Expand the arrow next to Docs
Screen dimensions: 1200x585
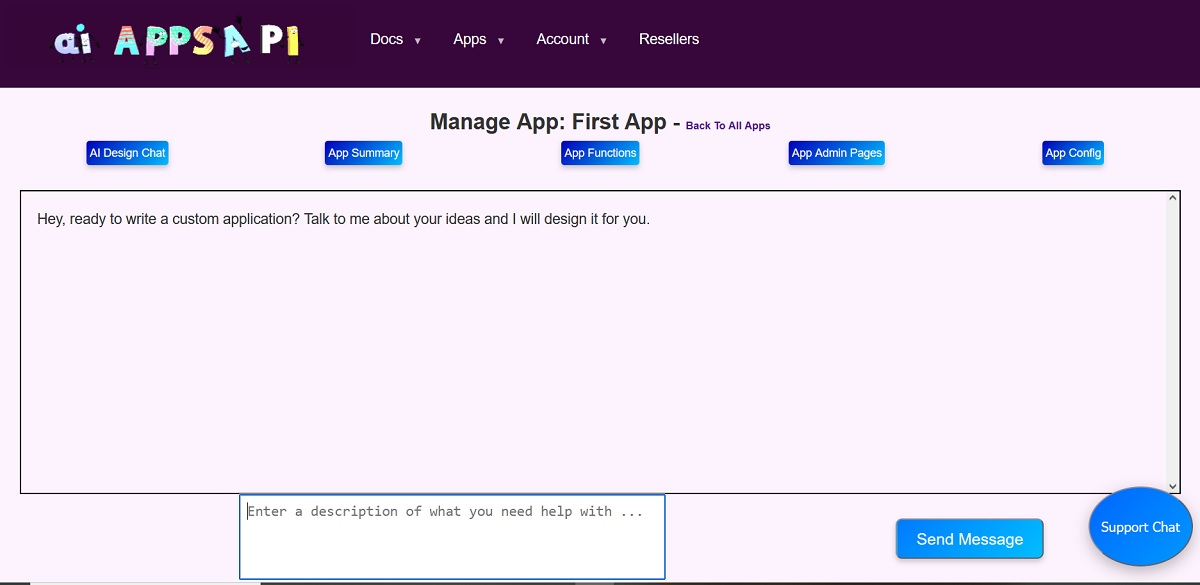pos(418,41)
